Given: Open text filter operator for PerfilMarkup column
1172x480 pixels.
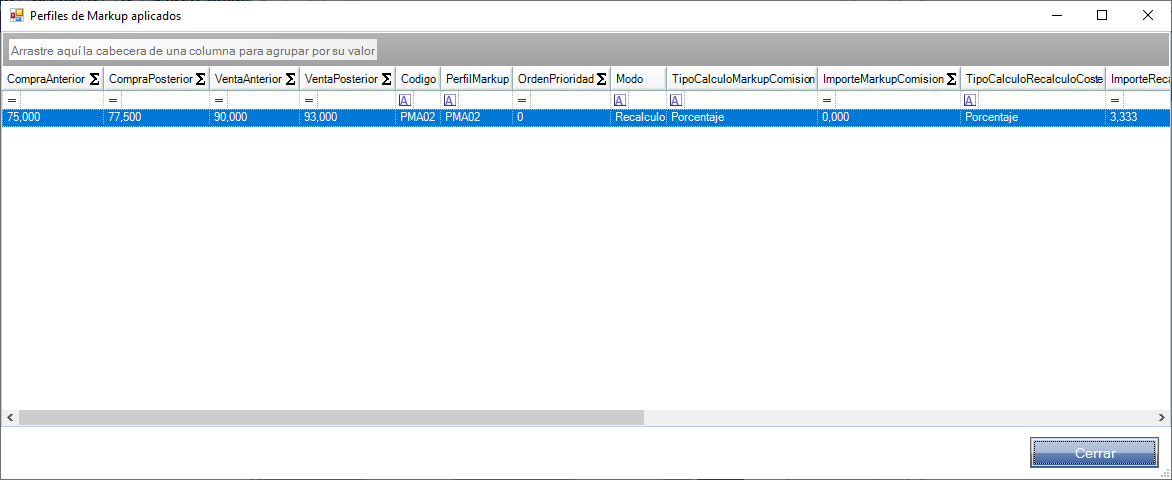Looking at the screenshot, I should tap(450, 100).
